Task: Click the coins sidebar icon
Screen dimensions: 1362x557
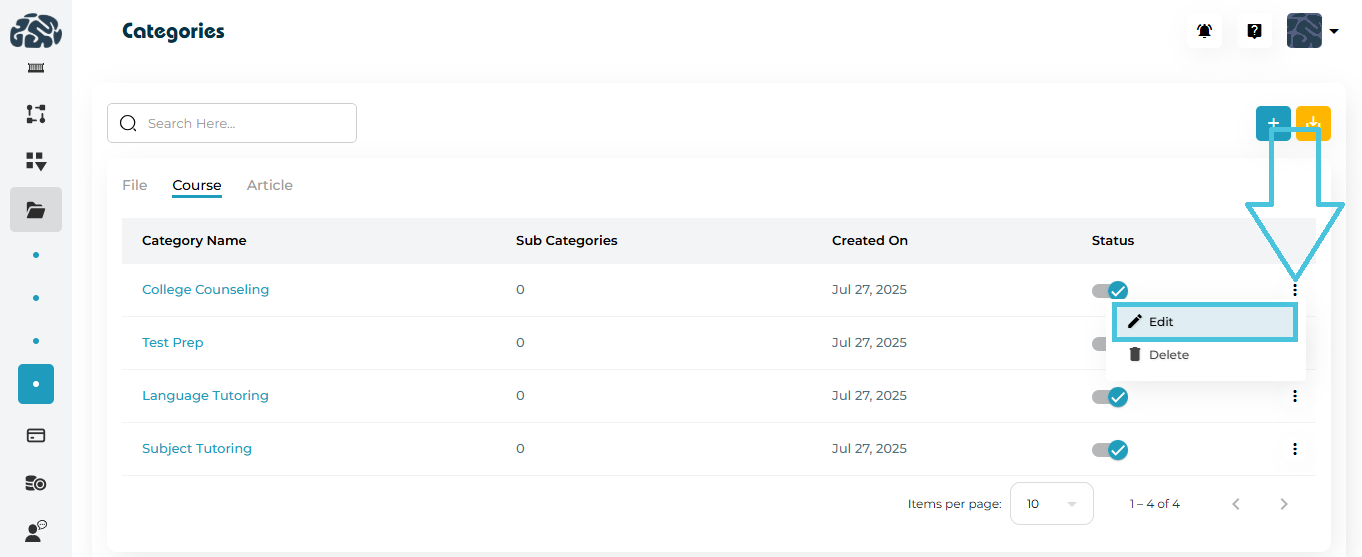Action: point(36,484)
